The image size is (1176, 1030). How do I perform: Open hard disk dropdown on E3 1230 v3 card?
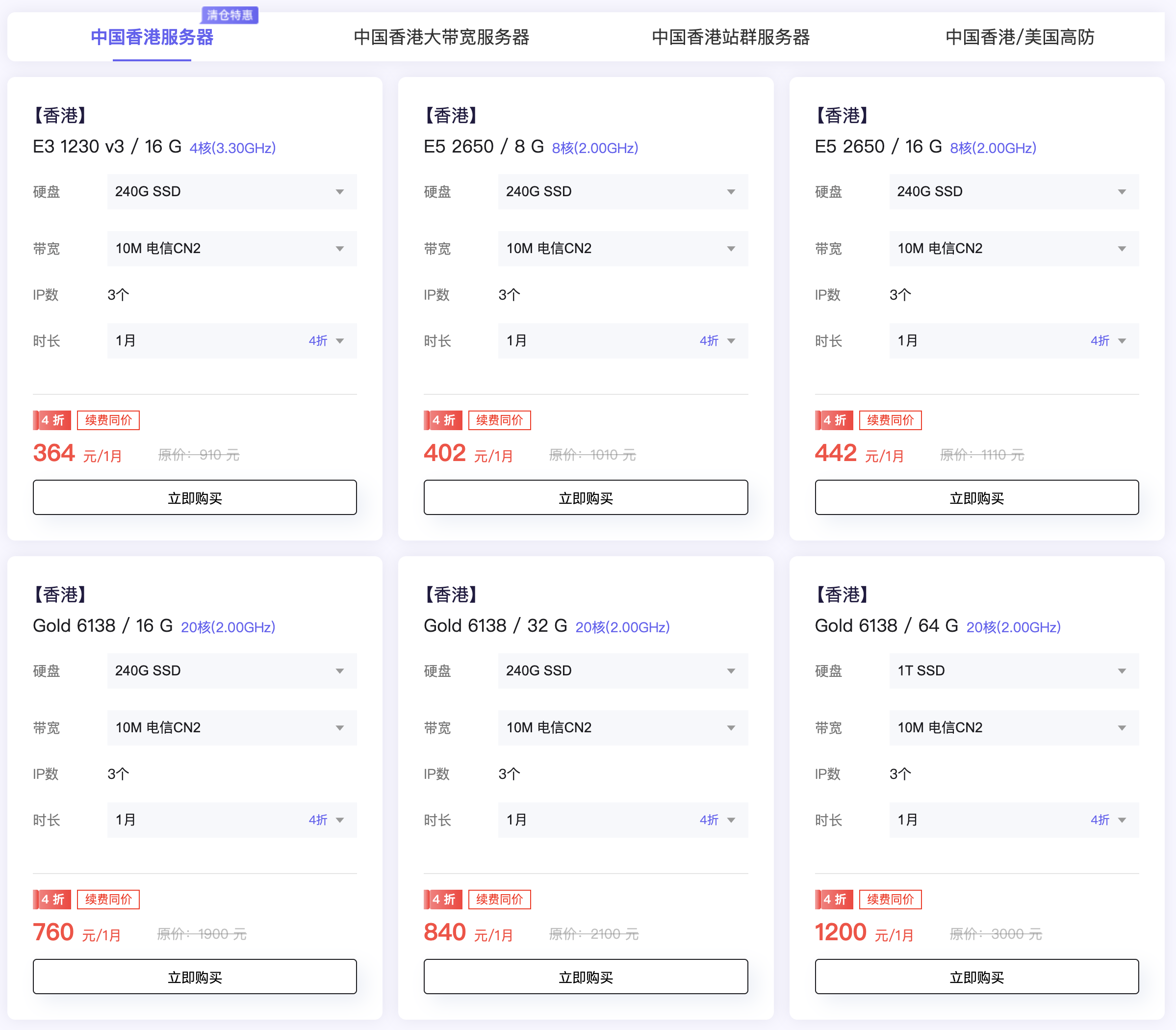click(231, 191)
